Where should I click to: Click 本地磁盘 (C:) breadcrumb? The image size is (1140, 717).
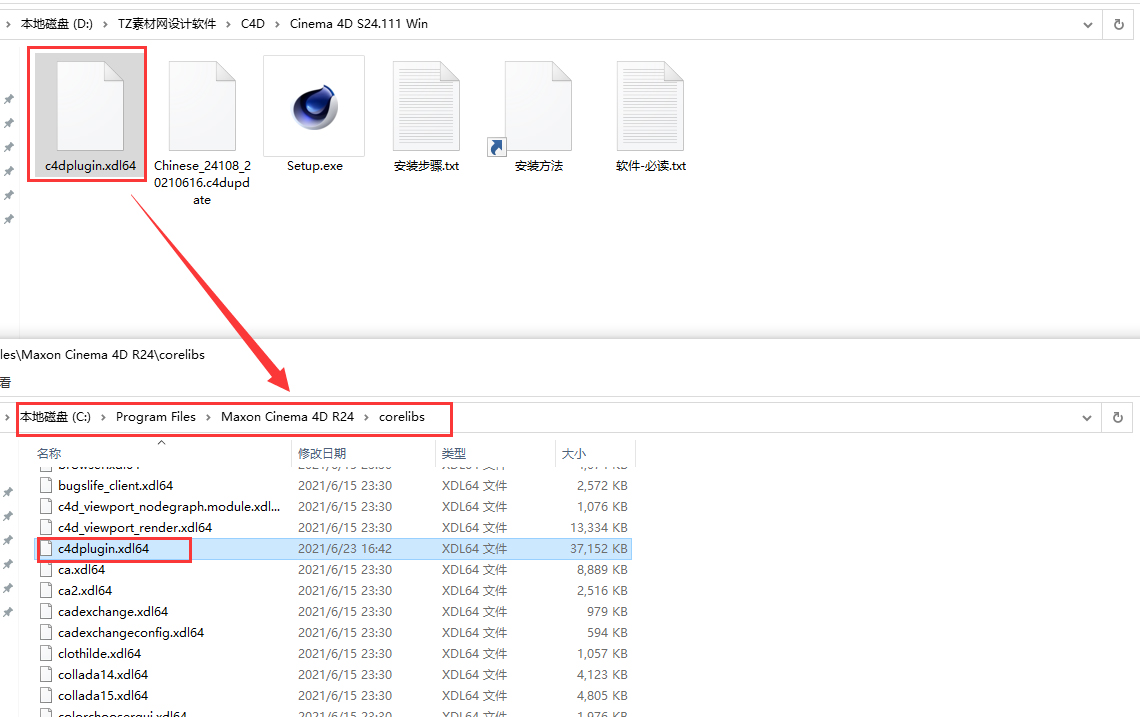pos(55,417)
